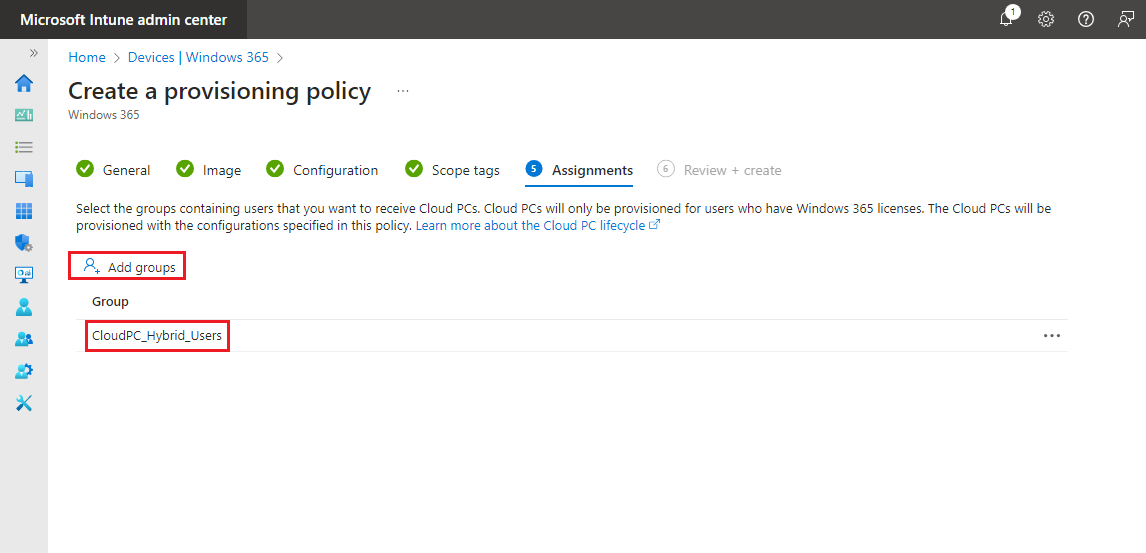Select the Assignments step tab
1146x553 pixels.
pos(579,170)
